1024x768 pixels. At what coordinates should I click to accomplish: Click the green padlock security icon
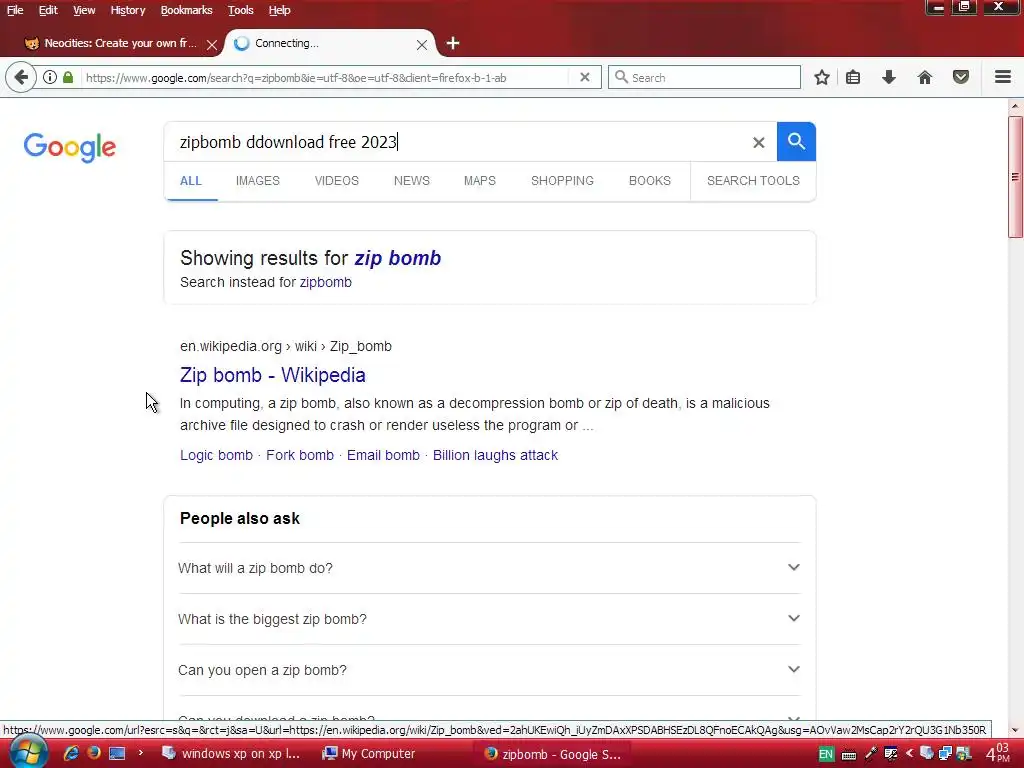[x=68, y=77]
